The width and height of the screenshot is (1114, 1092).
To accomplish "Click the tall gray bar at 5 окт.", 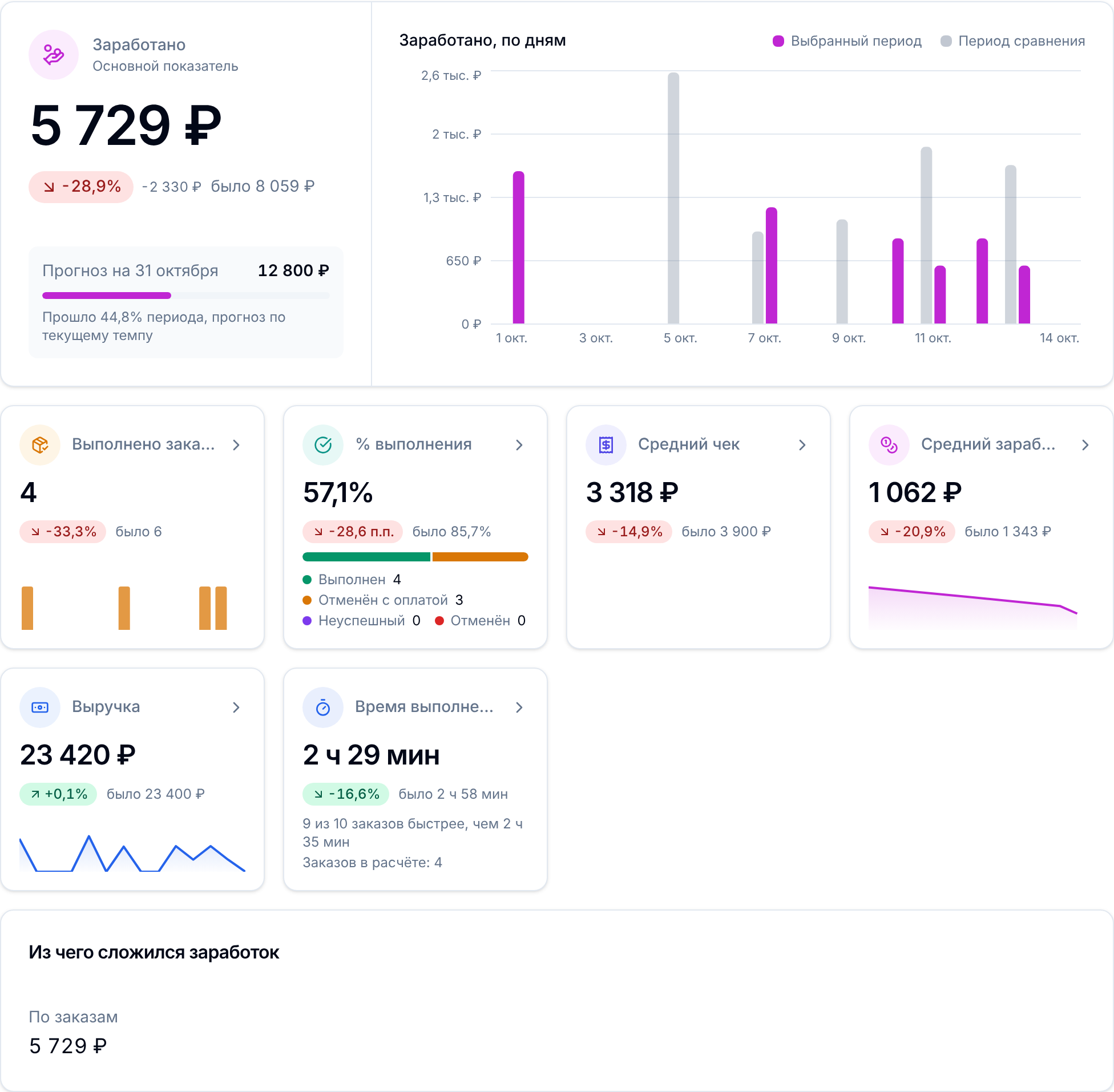I will (x=673, y=198).
